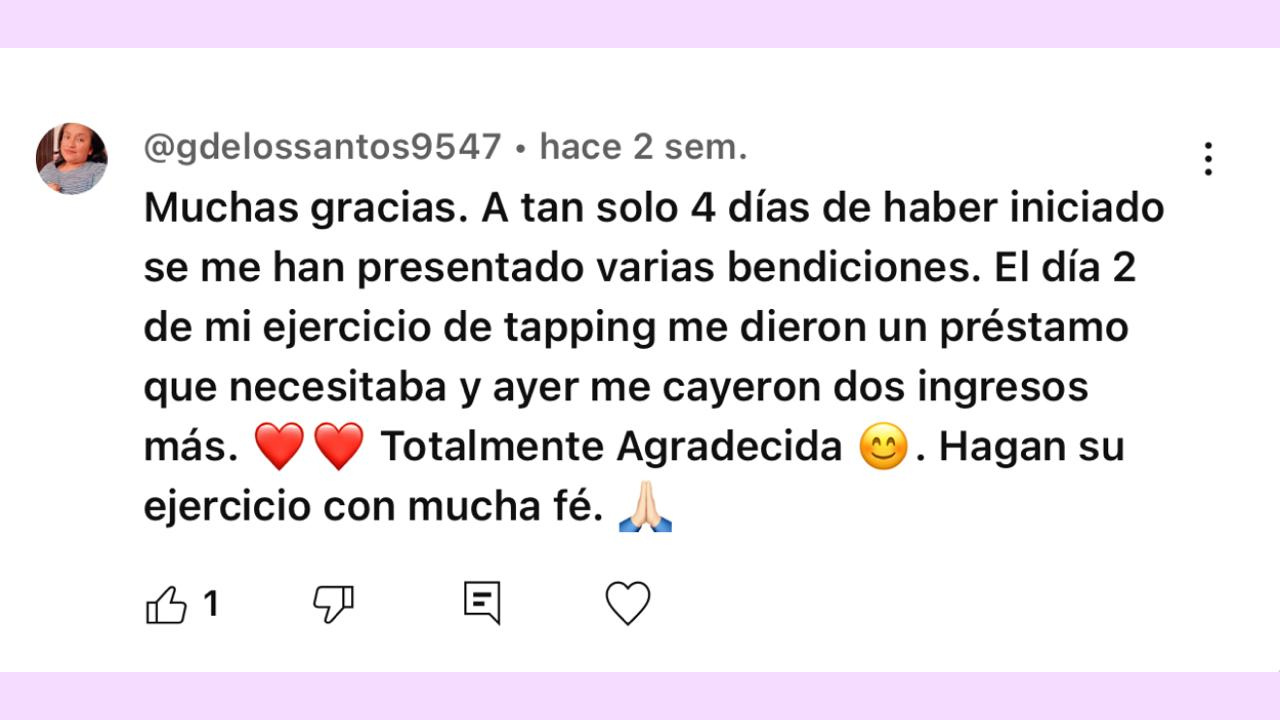Click the phrase 'Totalmente Agradecida'

point(612,448)
